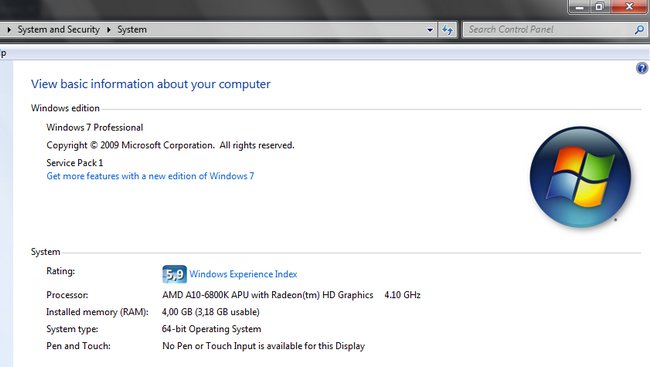Click into the Search Control Panel field

pyautogui.click(x=548, y=29)
